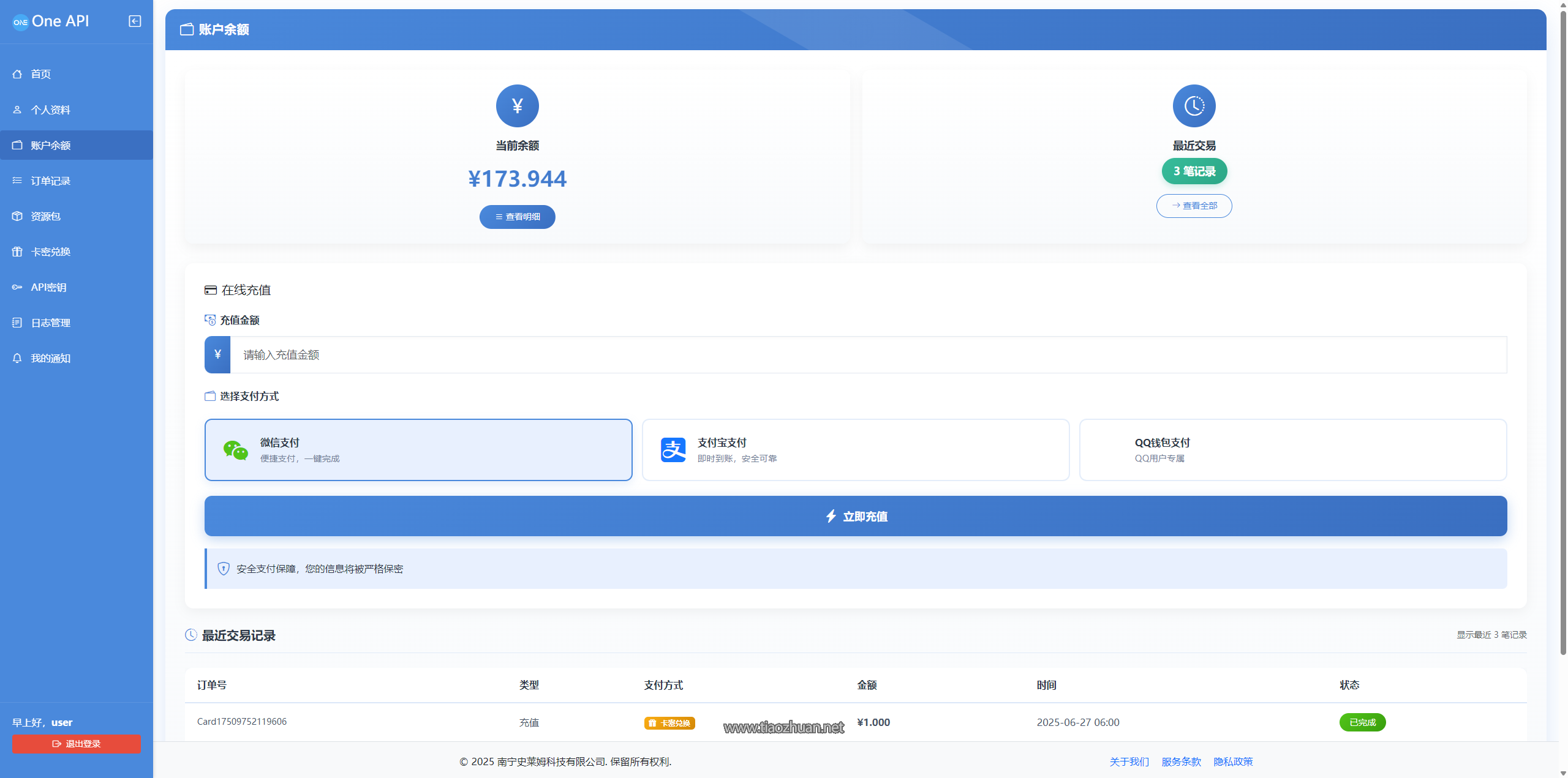The image size is (1568, 778).
Task: Click the WeChat Pay logo icon
Action: (236, 451)
